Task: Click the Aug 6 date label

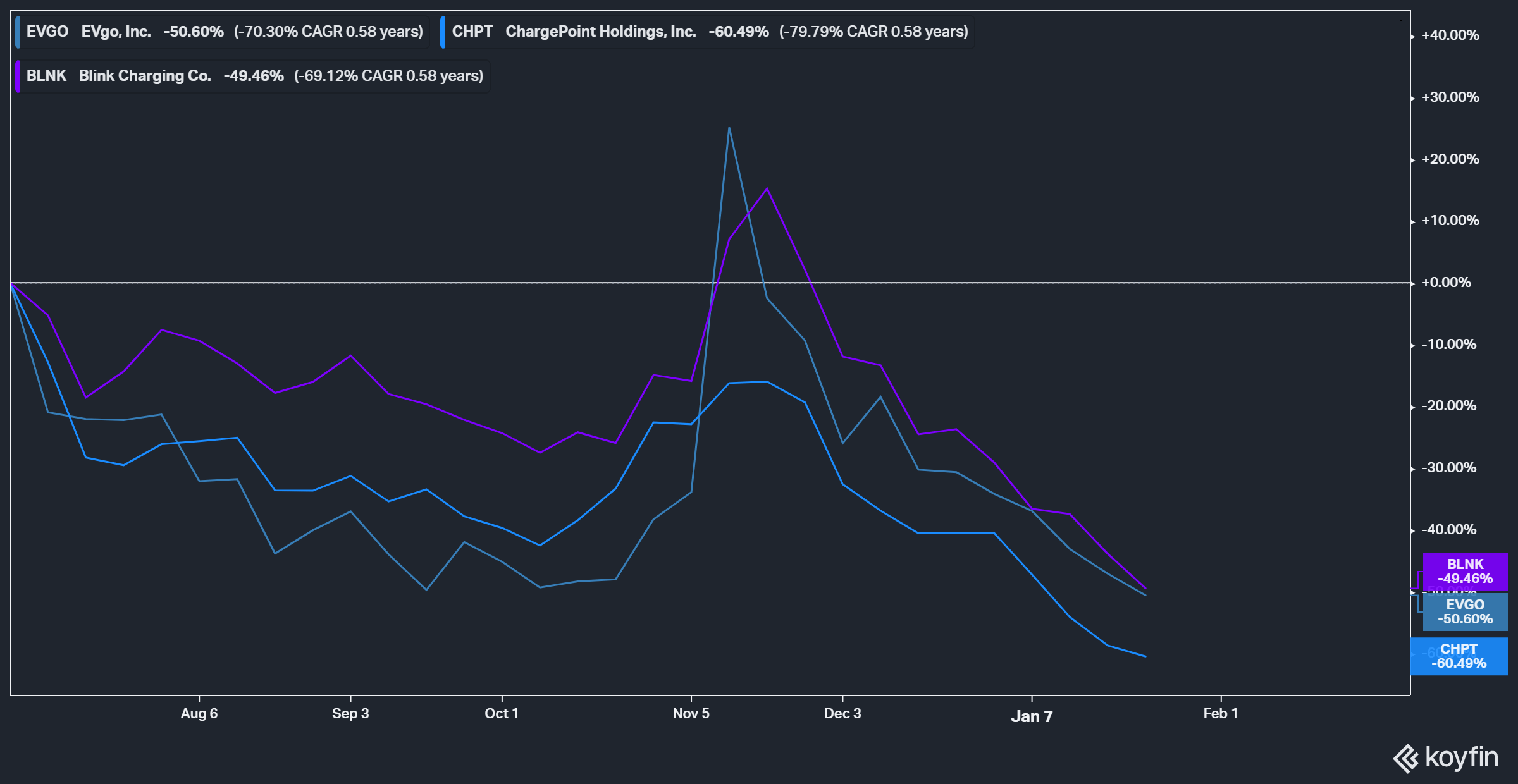Action: coord(199,713)
